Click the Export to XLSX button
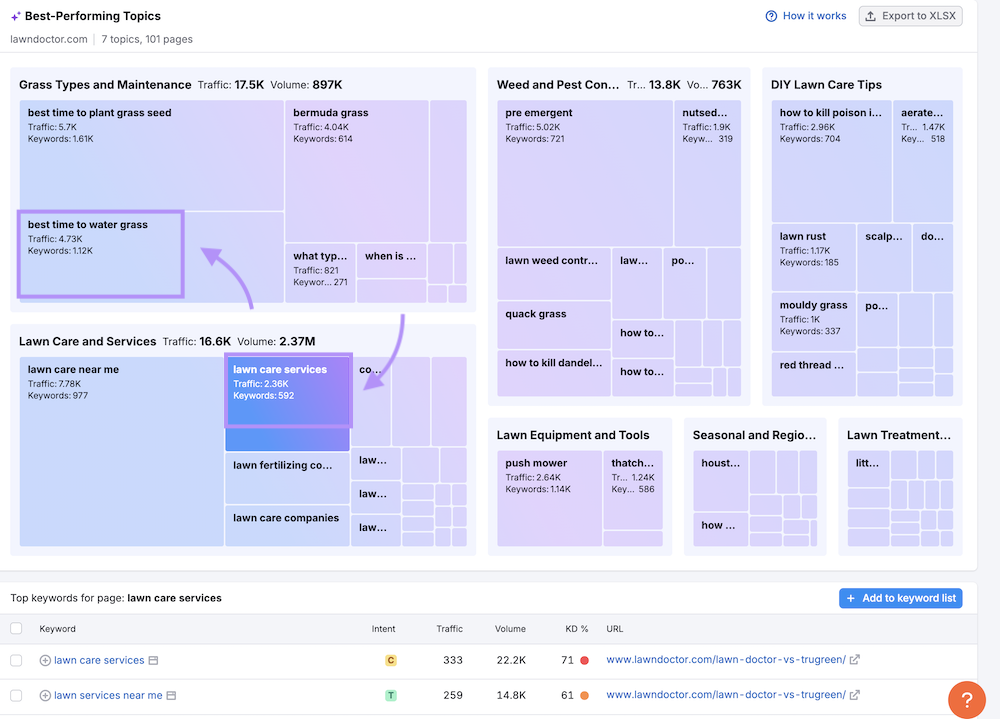1000x719 pixels. (x=910, y=16)
